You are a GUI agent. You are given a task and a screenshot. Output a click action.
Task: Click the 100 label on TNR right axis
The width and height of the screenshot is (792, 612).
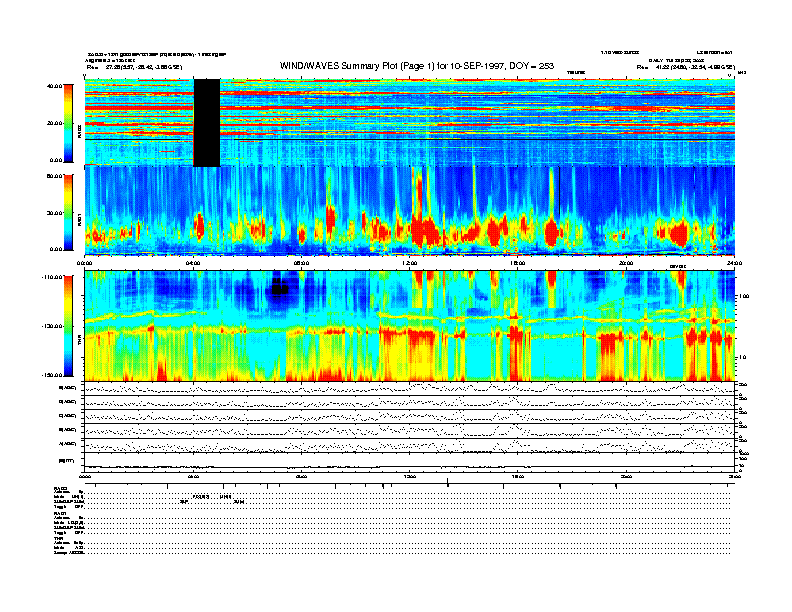[x=744, y=296]
